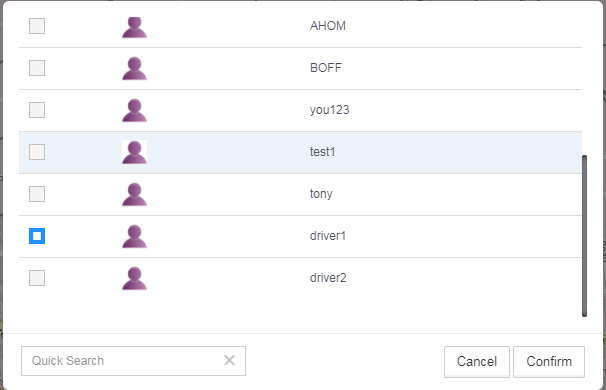
Task: Click the BOFF user avatar icon
Action: tap(134, 68)
